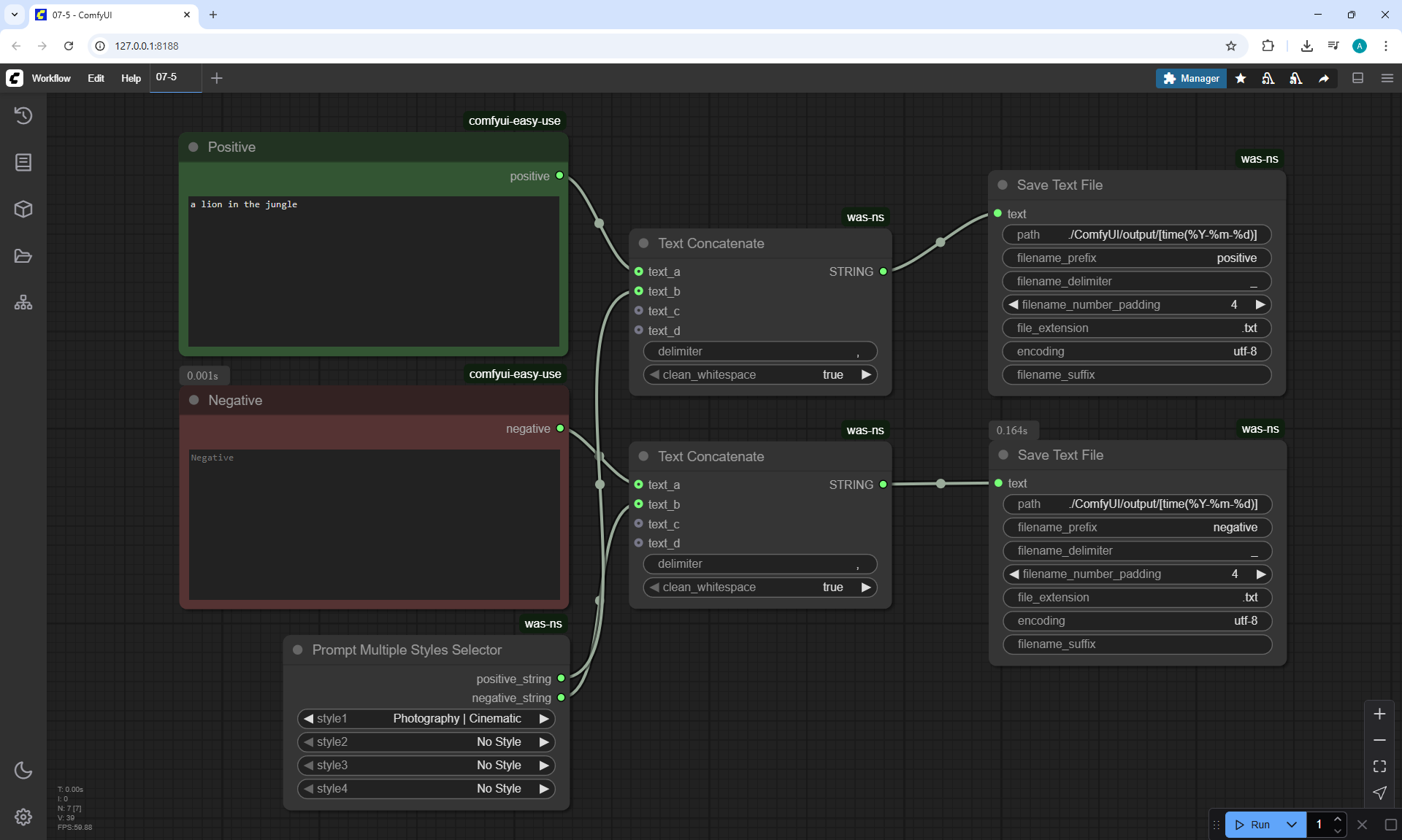Screen dimensions: 1402x840
Task: Click the Manager button
Action: coord(1191,78)
